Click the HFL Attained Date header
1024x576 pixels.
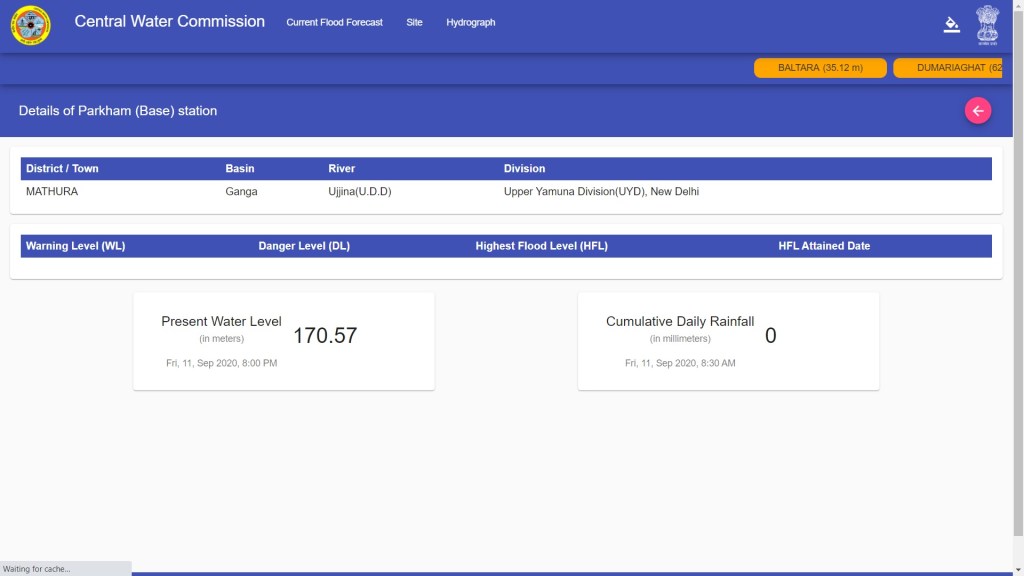pos(824,246)
